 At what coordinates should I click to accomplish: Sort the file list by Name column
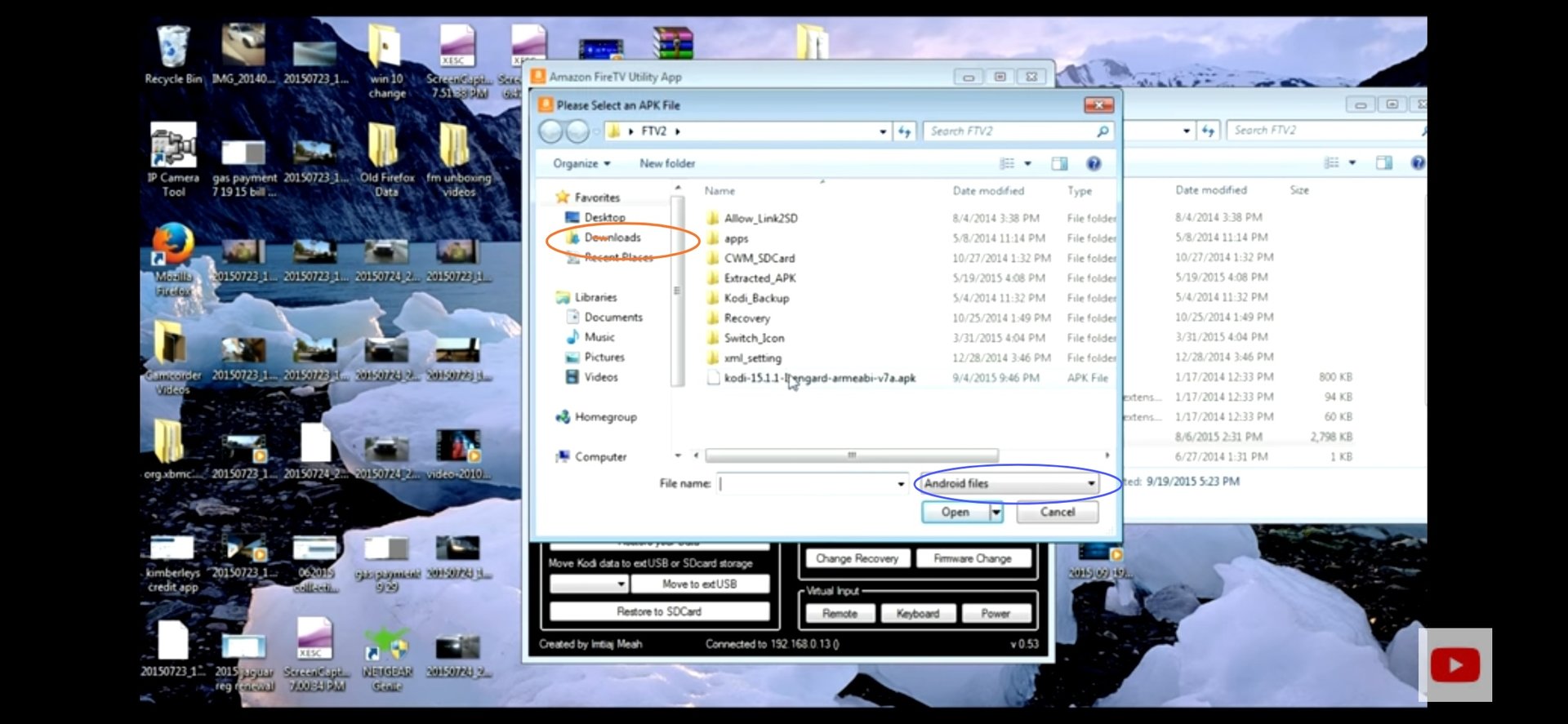tap(719, 191)
